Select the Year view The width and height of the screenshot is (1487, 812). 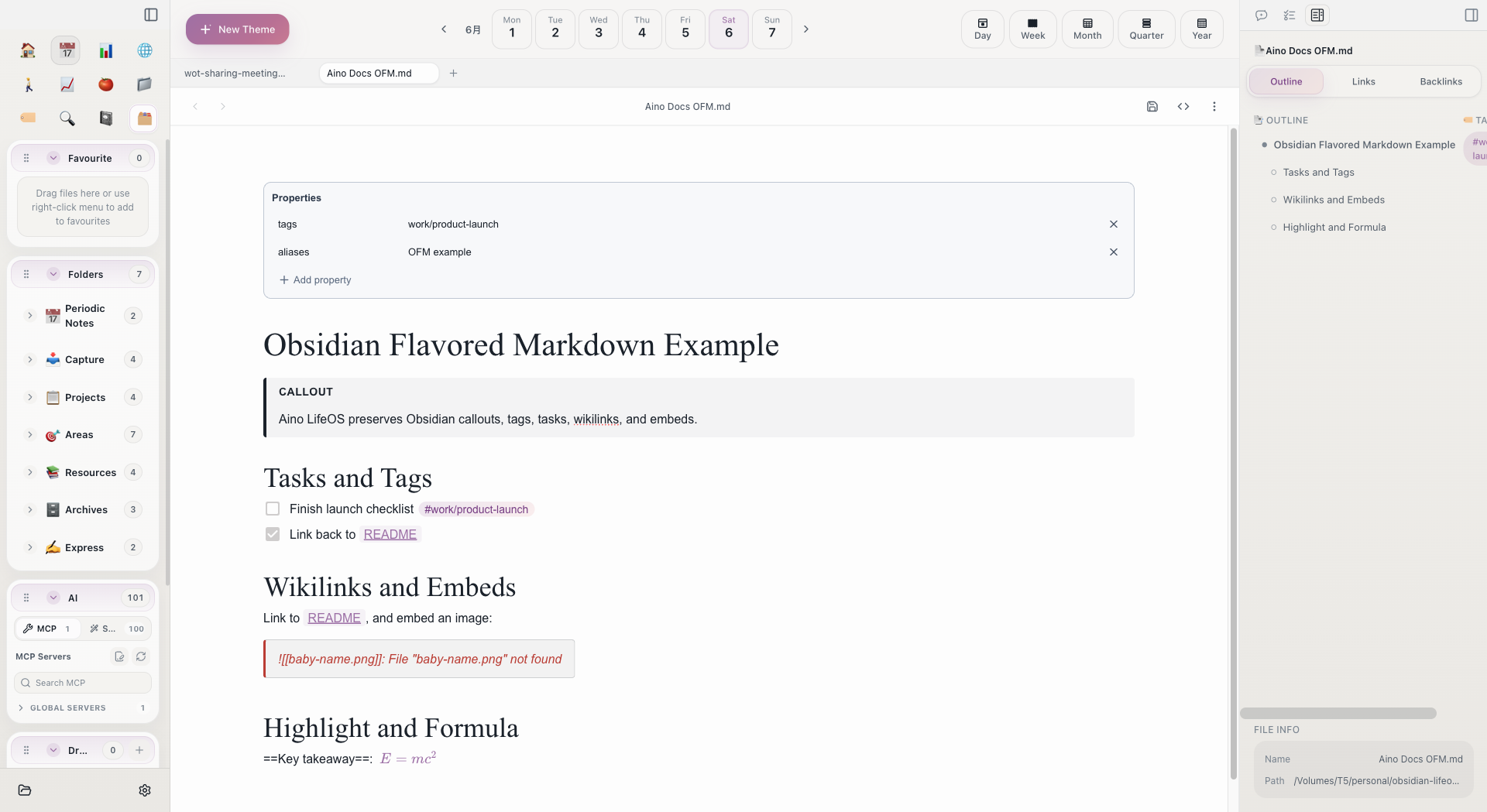1202,29
